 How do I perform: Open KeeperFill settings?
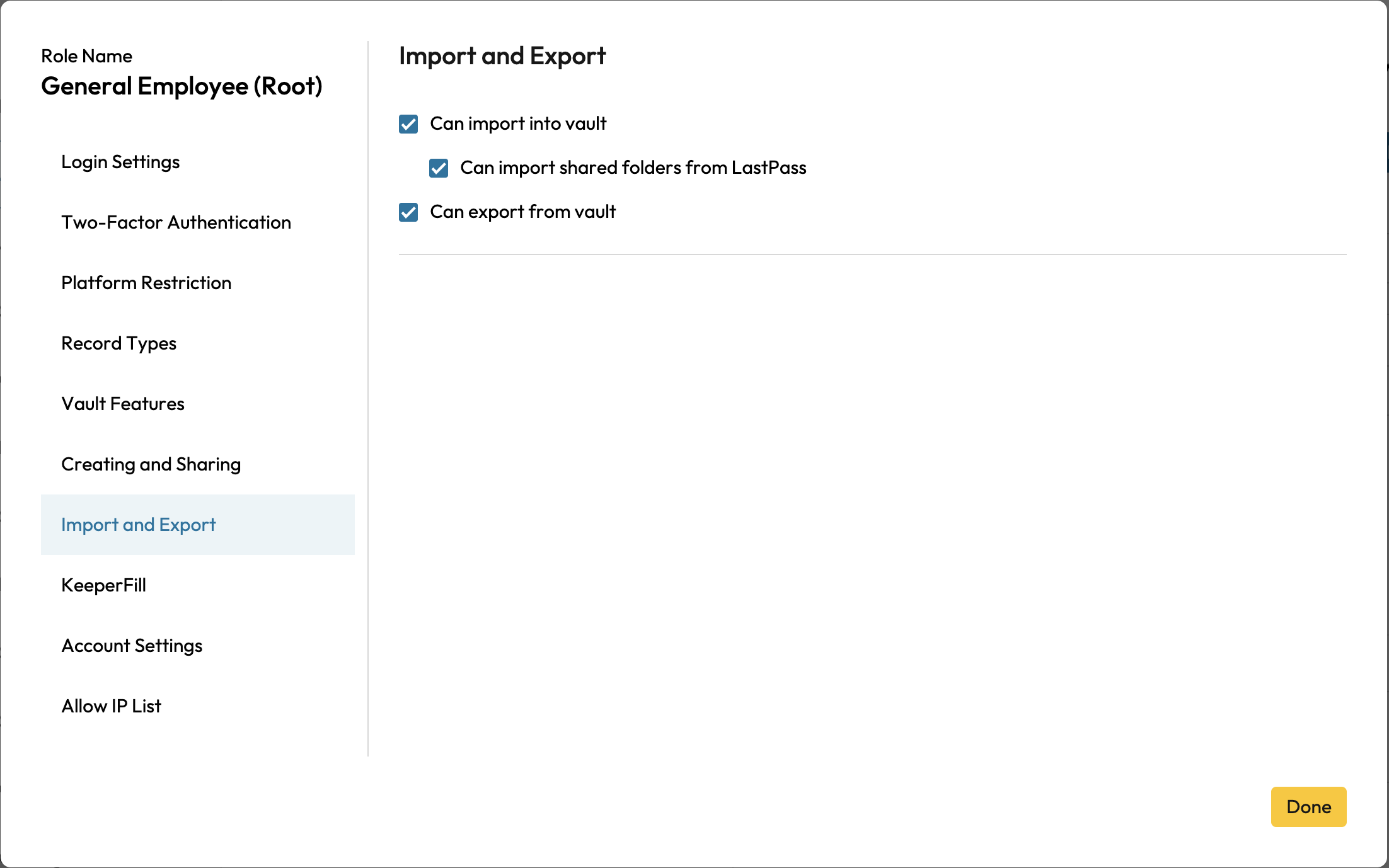click(x=103, y=585)
